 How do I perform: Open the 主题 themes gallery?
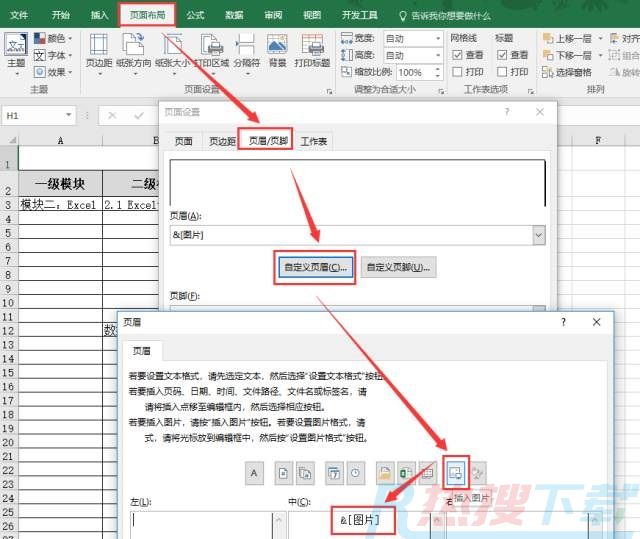pos(16,54)
